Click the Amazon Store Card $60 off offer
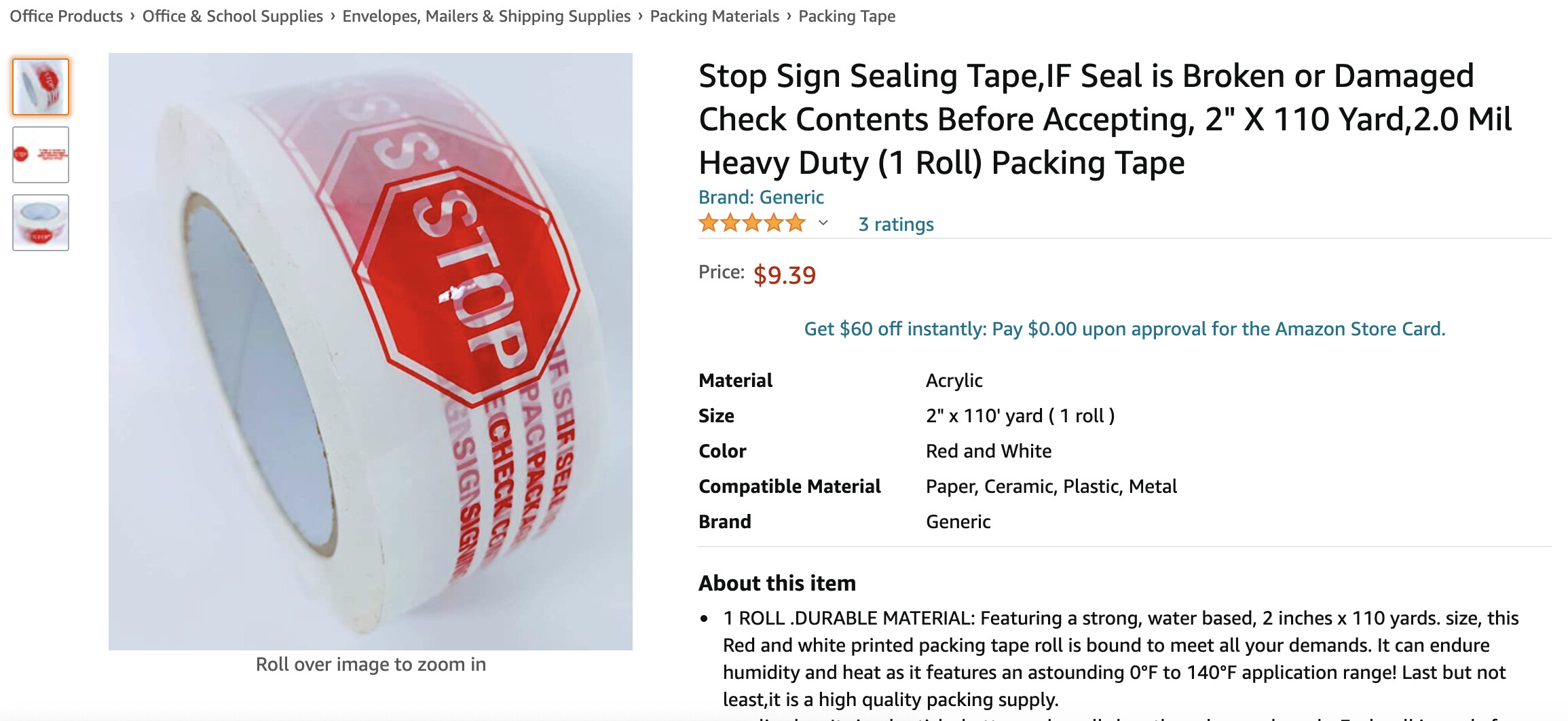The width and height of the screenshot is (1568, 721). coord(1125,329)
